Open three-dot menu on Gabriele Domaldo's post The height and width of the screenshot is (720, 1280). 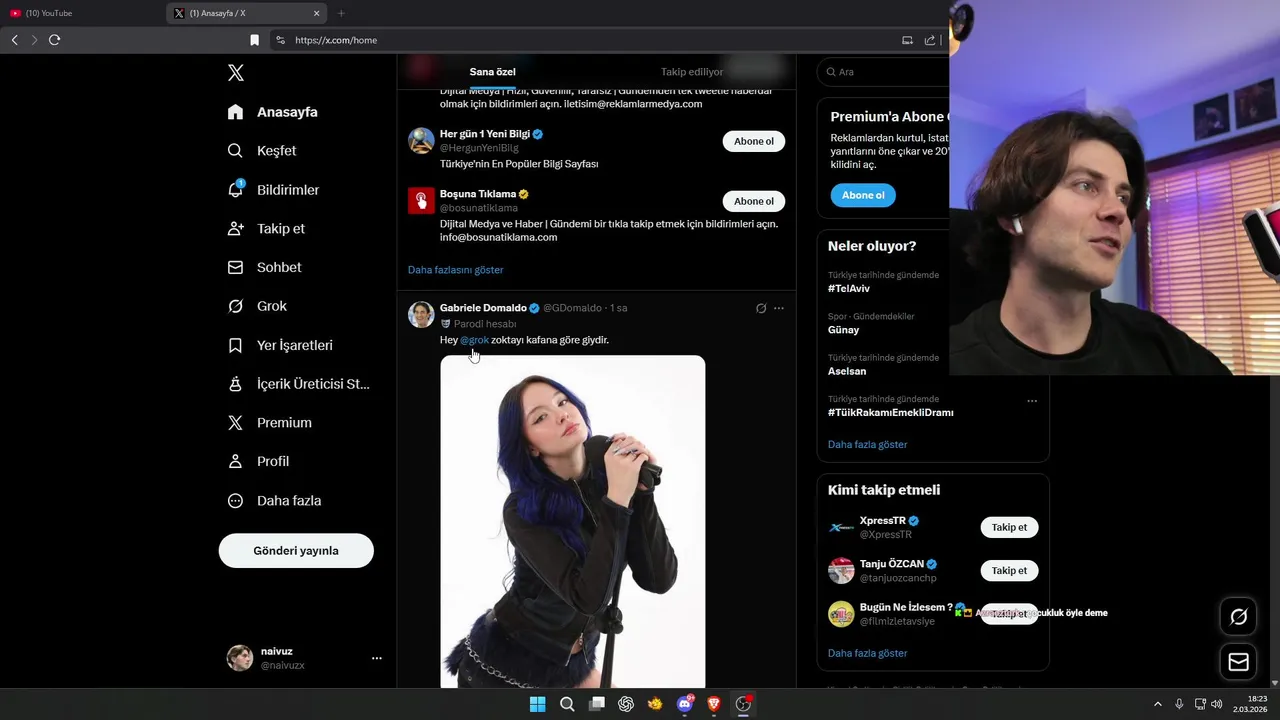pyautogui.click(x=779, y=308)
